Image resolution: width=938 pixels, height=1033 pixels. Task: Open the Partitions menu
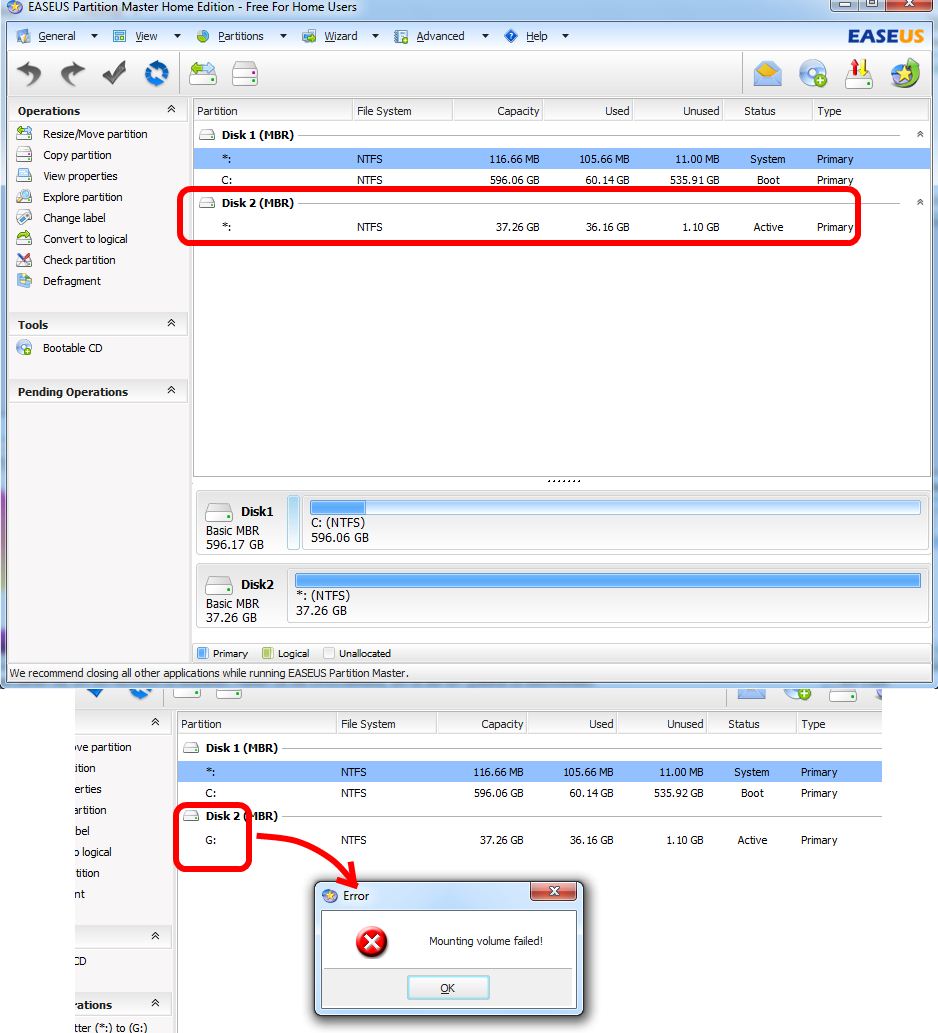(240, 36)
